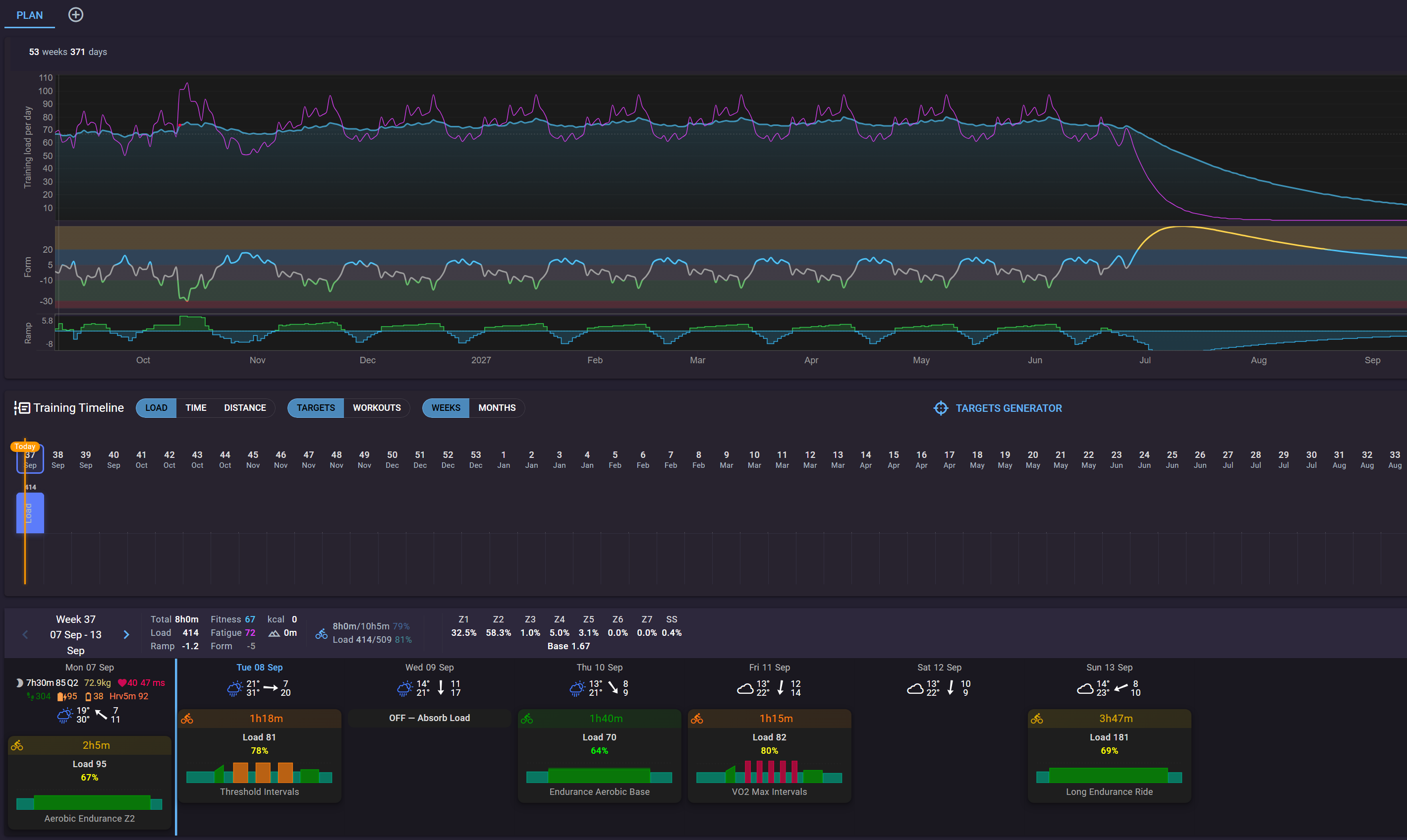Go to next week with right chevron
1407x840 pixels.
pyautogui.click(x=126, y=634)
